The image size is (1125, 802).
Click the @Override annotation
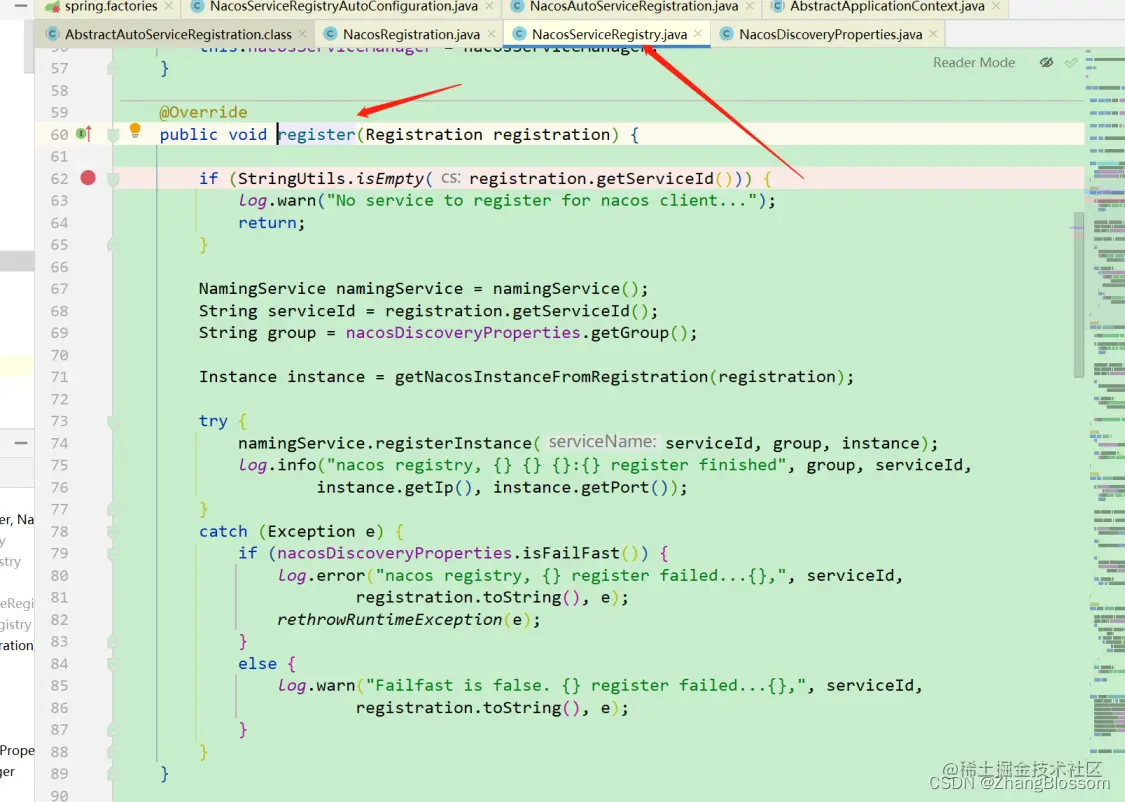click(x=203, y=112)
